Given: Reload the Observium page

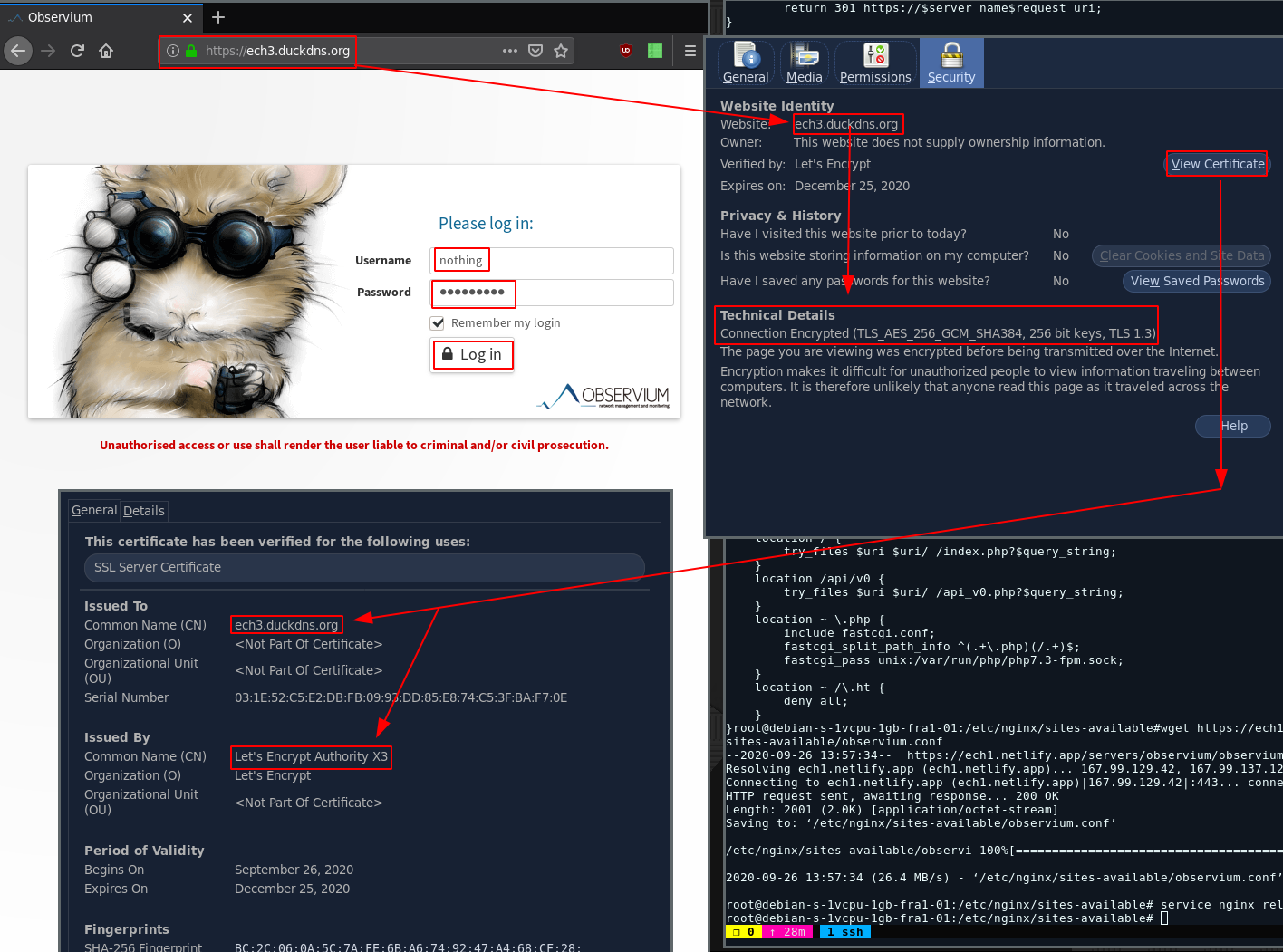Looking at the screenshot, I should tap(77, 51).
